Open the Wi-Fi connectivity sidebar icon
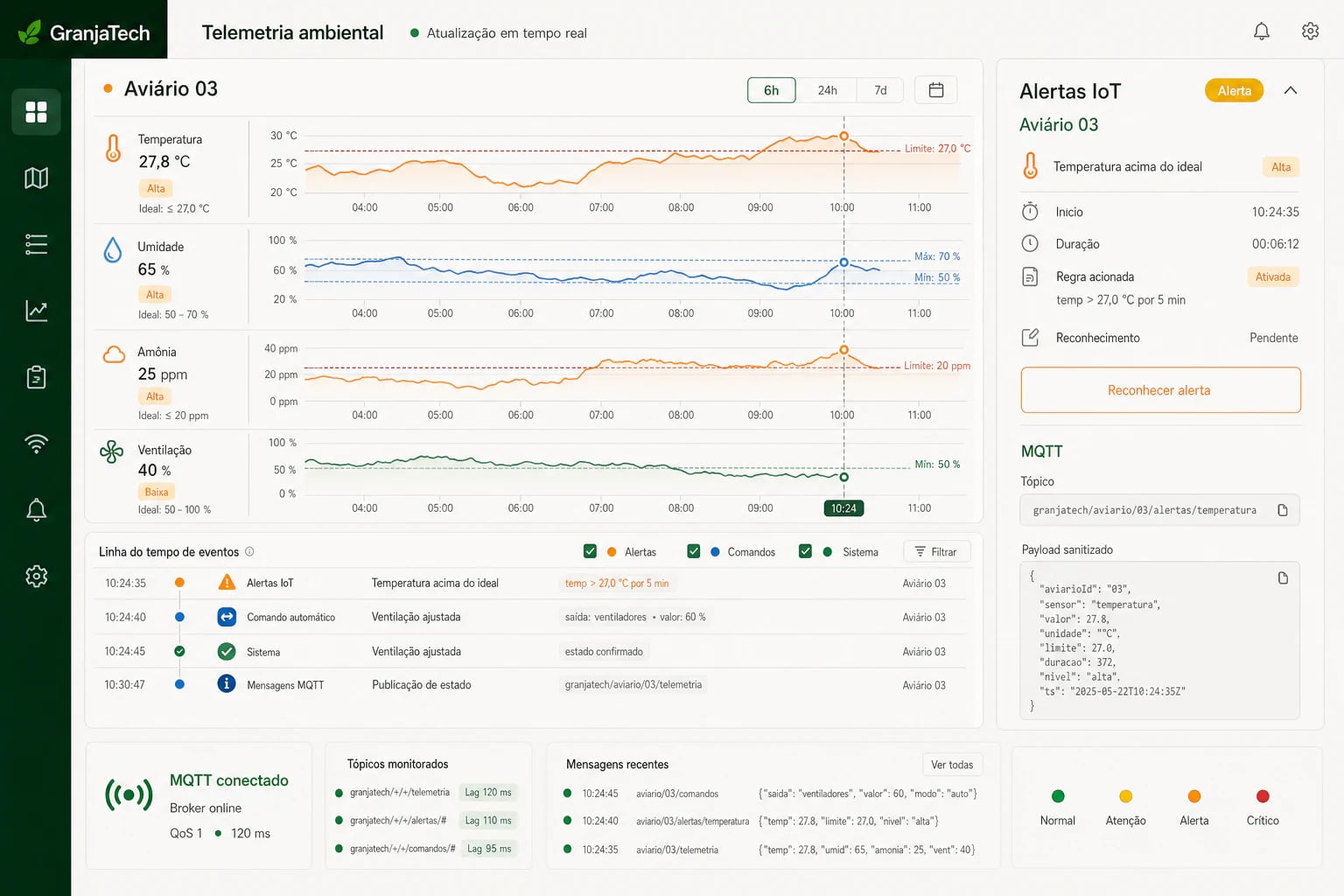1344x896 pixels. (36, 444)
